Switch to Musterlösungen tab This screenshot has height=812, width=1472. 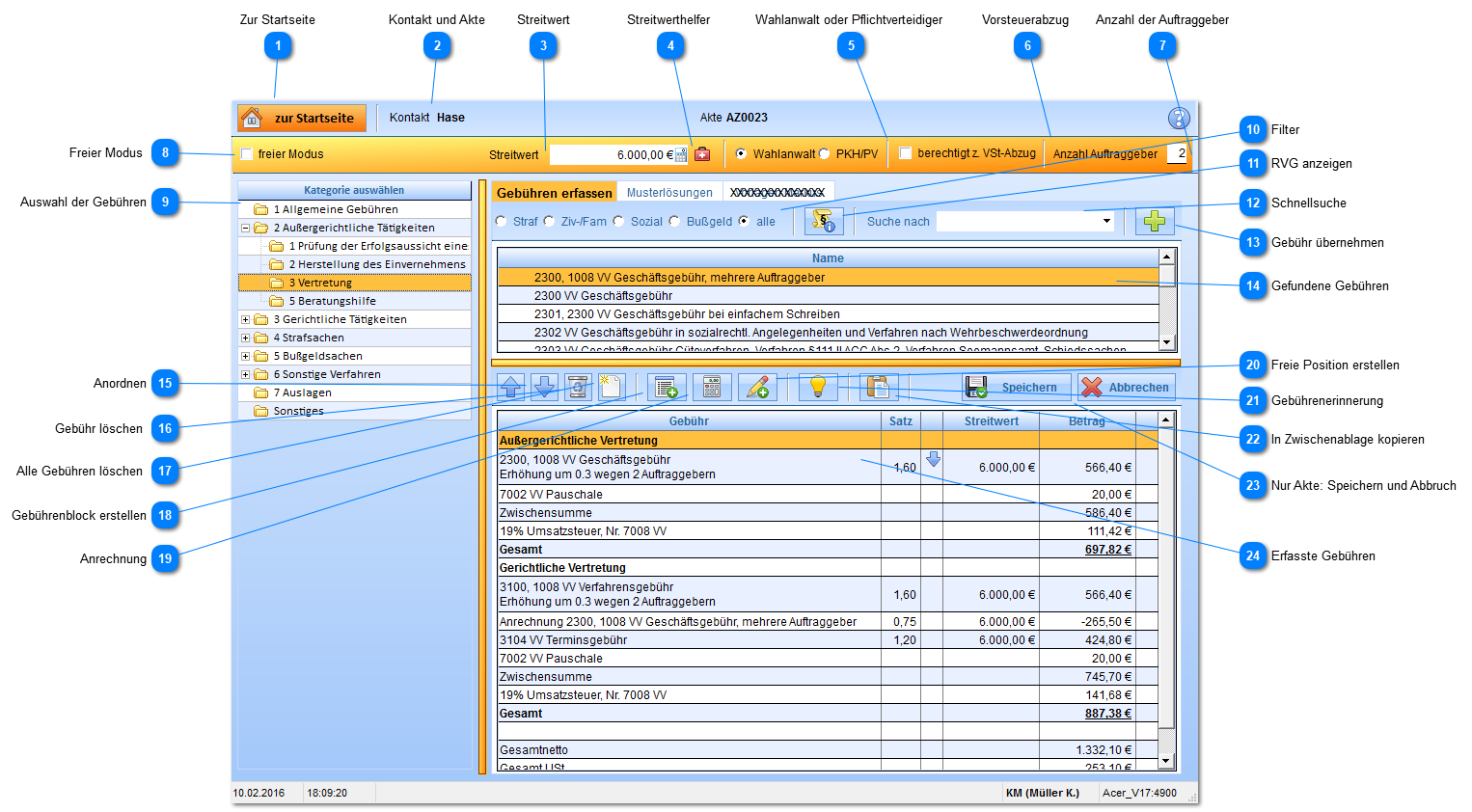669,193
